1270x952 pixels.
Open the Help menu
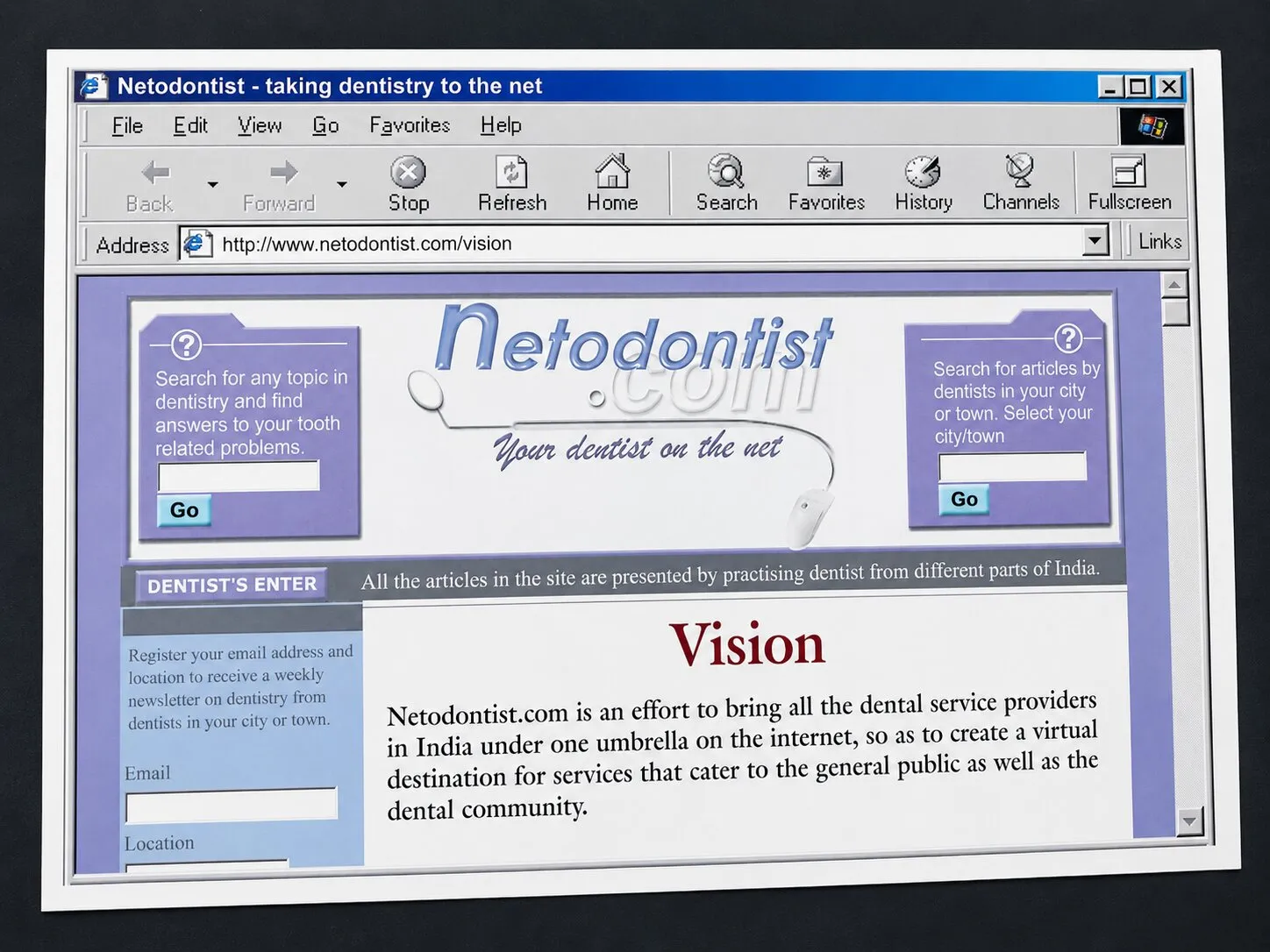point(501,125)
